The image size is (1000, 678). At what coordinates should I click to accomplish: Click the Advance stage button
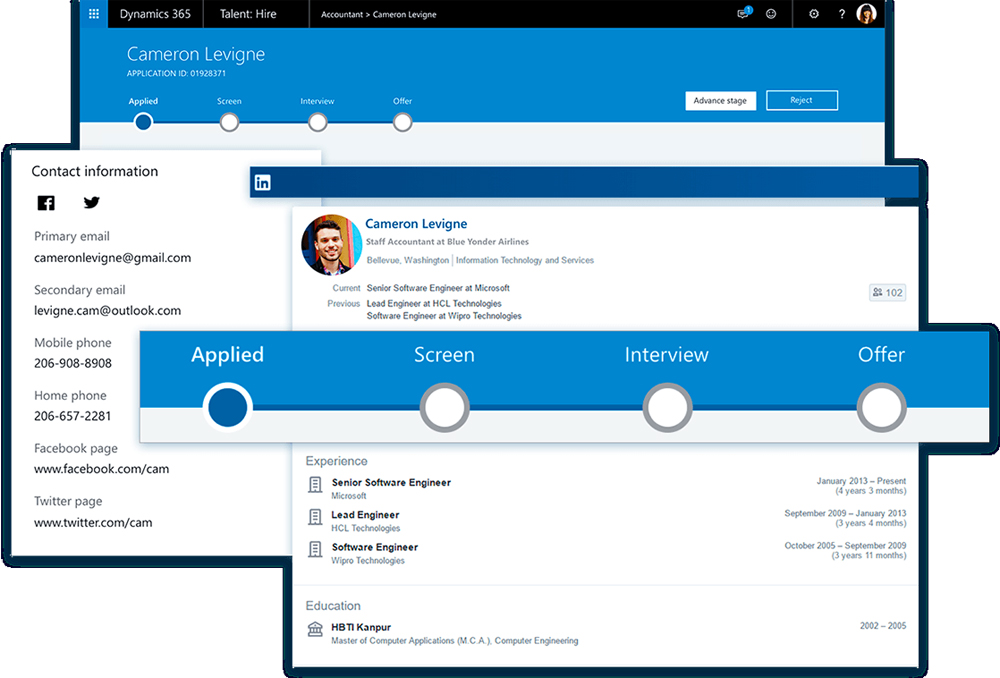pyautogui.click(x=721, y=101)
